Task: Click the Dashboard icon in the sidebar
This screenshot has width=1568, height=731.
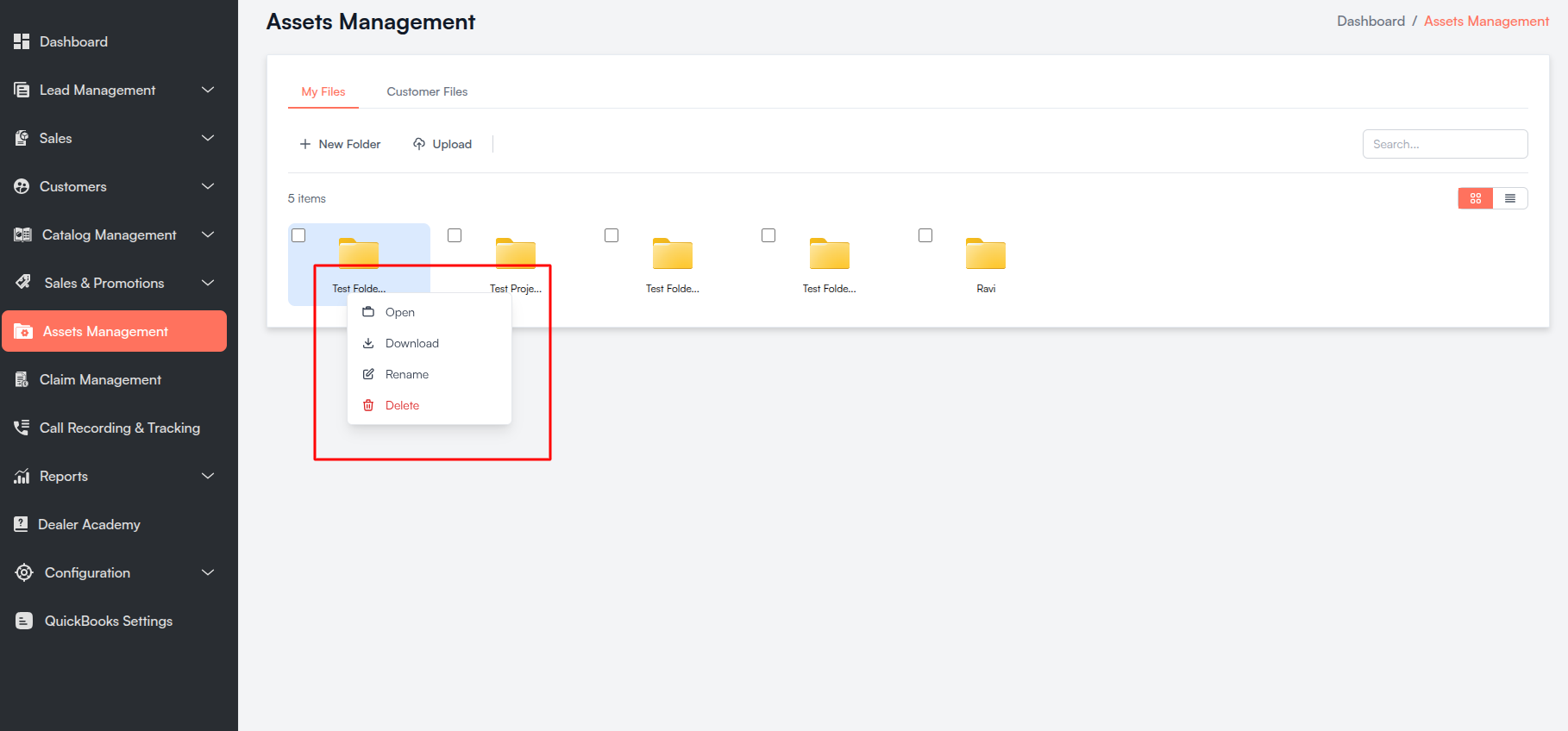Action: 22,41
